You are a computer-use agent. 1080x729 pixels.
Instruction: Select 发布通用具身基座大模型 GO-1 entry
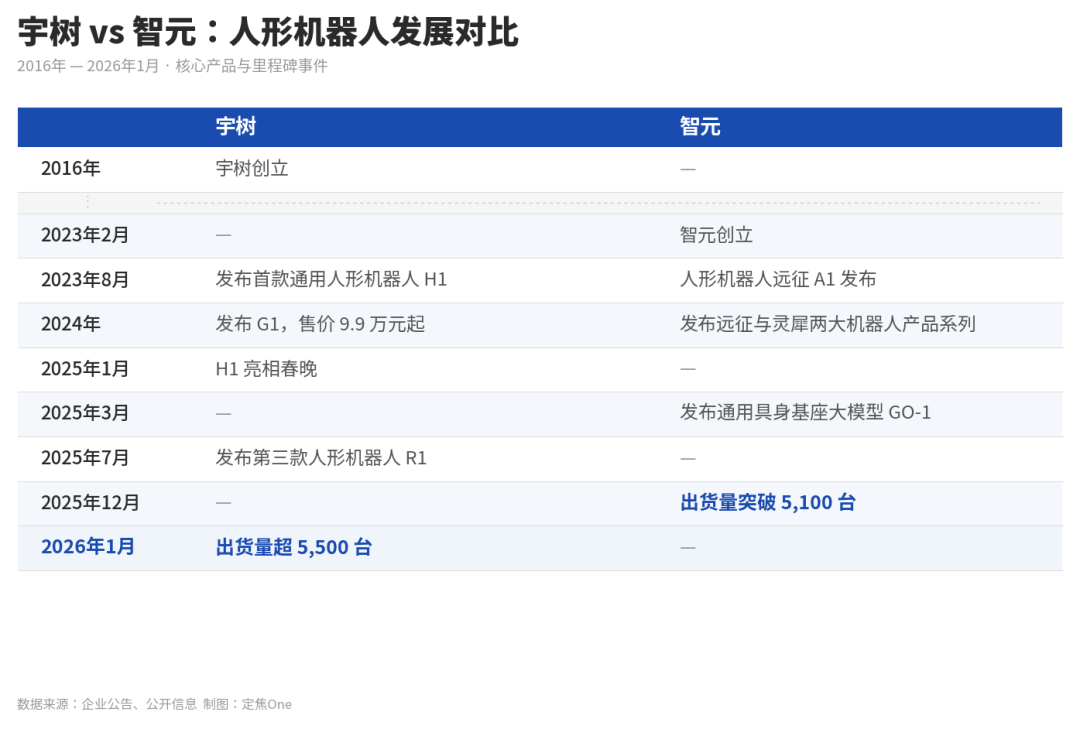803,413
